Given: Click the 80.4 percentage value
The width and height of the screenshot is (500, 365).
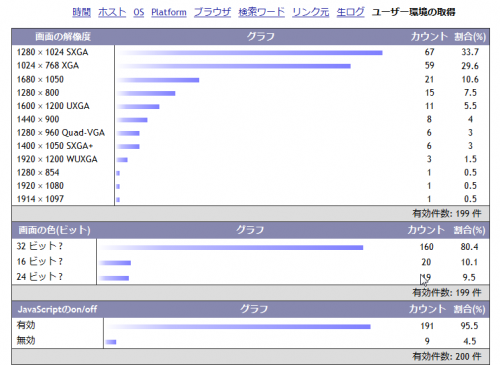Looking at the screenshot, I should click(469, 247).
